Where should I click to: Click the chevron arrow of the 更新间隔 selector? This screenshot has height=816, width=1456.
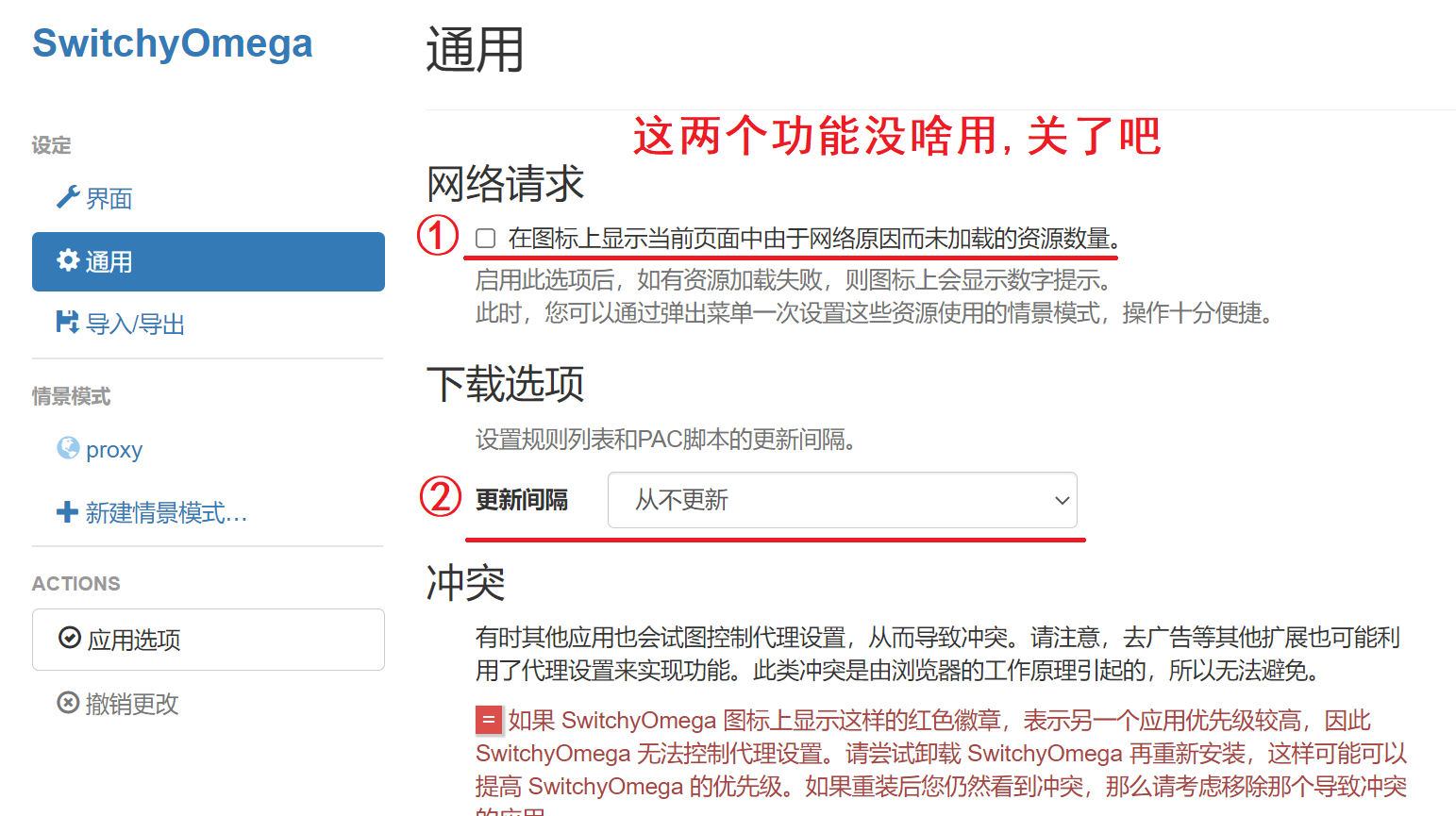[x=1062, y=500]
